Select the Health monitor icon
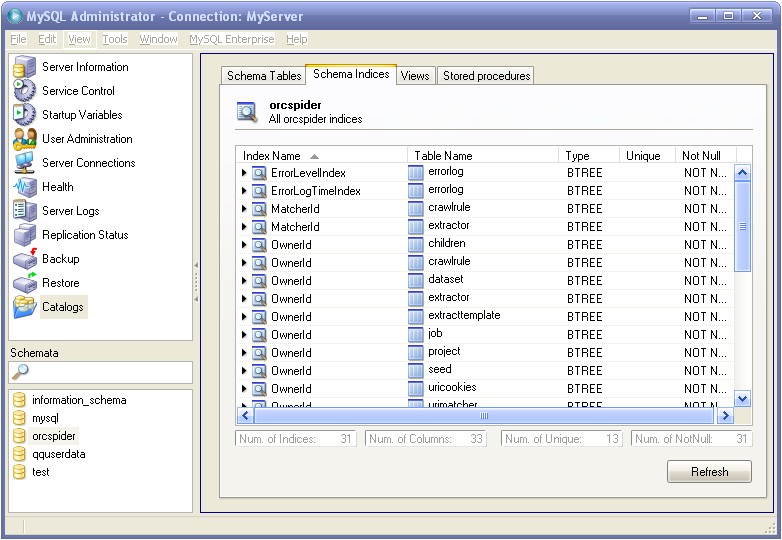This screenshot has width=782, height=540. point(25,187)
